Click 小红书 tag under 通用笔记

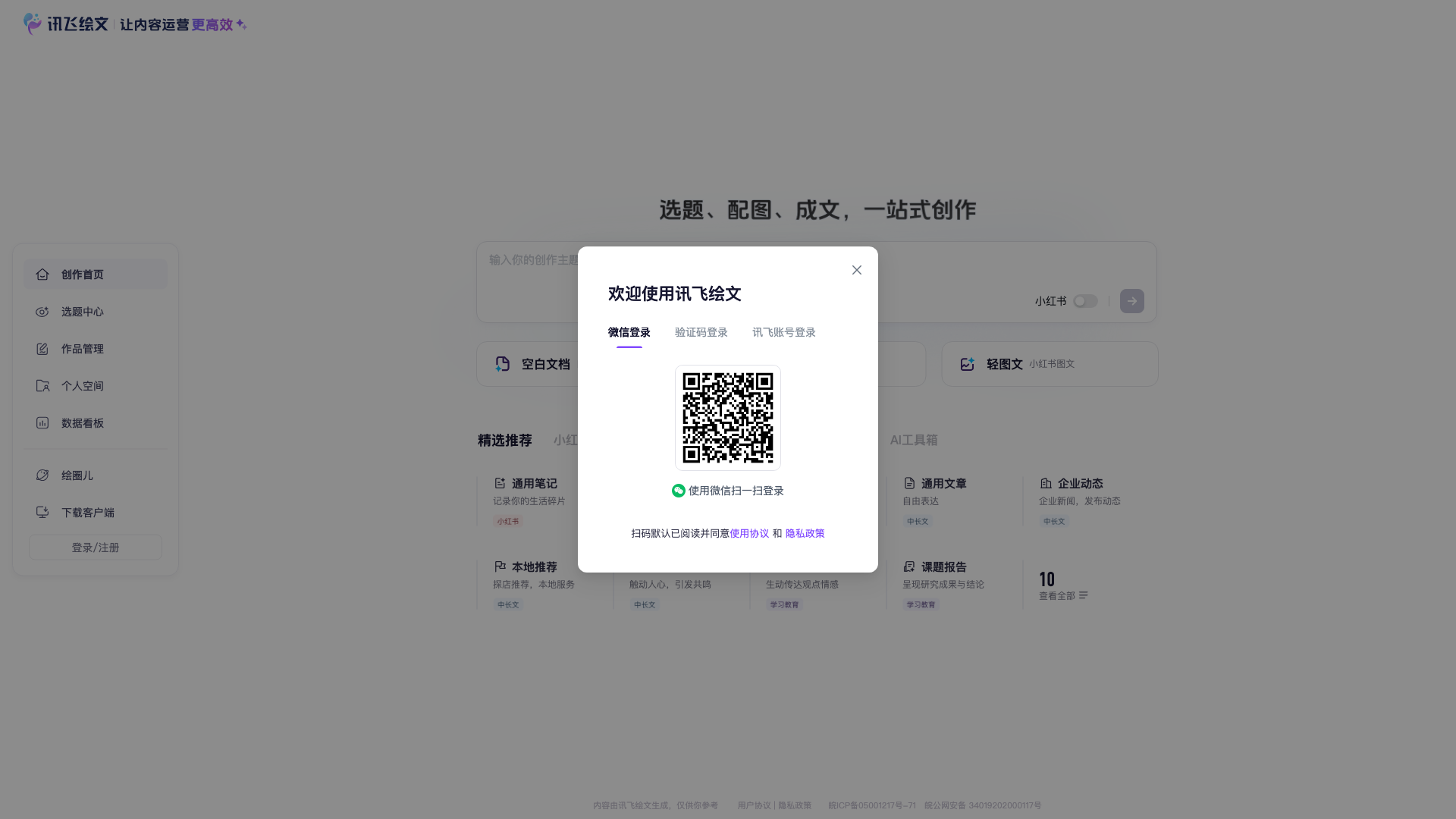pos(508,521)
